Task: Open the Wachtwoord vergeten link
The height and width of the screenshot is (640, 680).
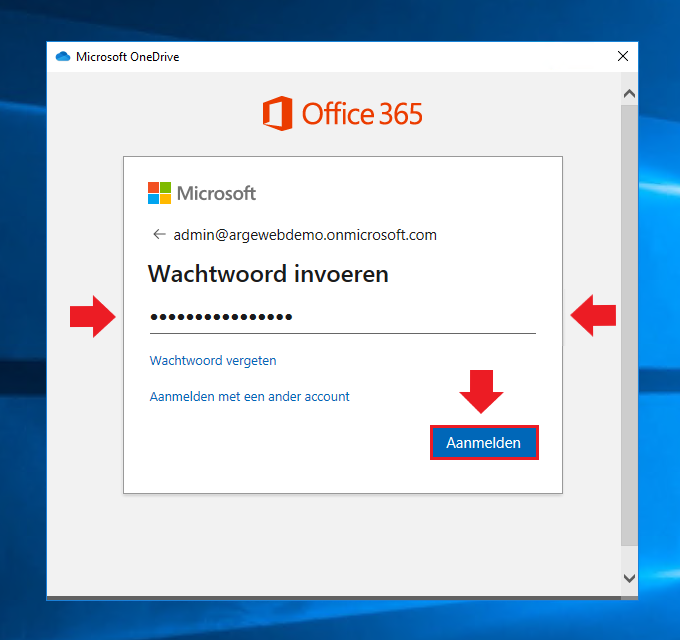Action: (213, 361)
